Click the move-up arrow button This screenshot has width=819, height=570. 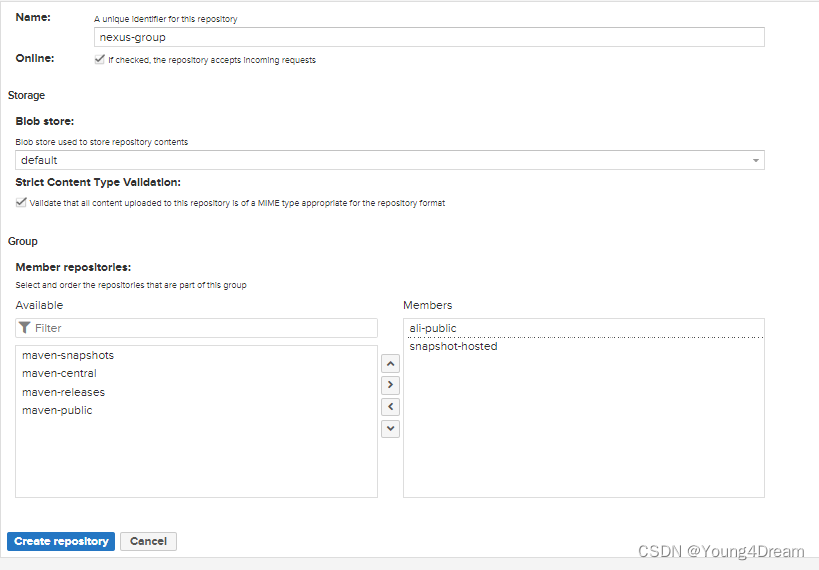click(391, 364)
